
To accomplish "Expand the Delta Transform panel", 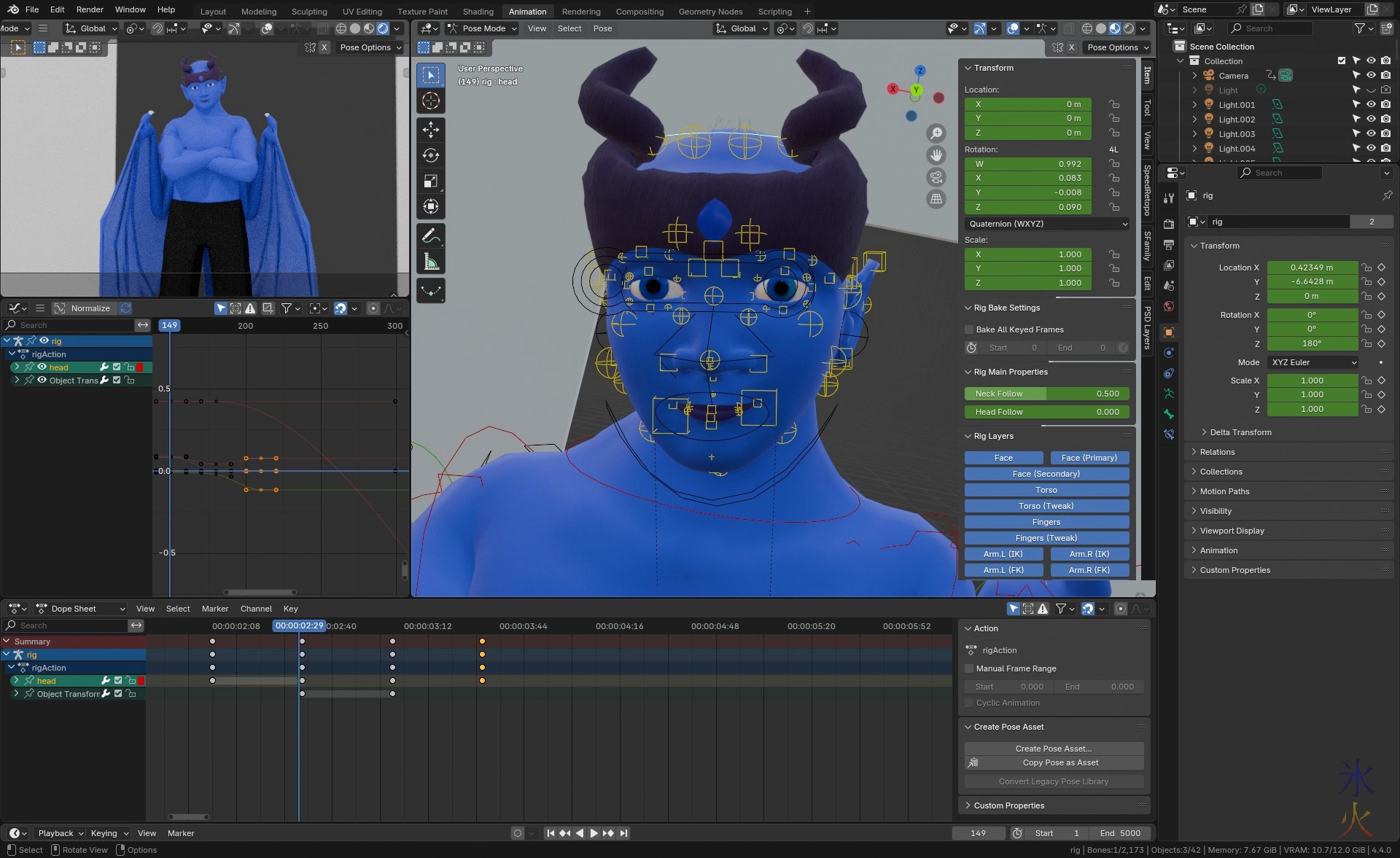I will click(1240, 432).
